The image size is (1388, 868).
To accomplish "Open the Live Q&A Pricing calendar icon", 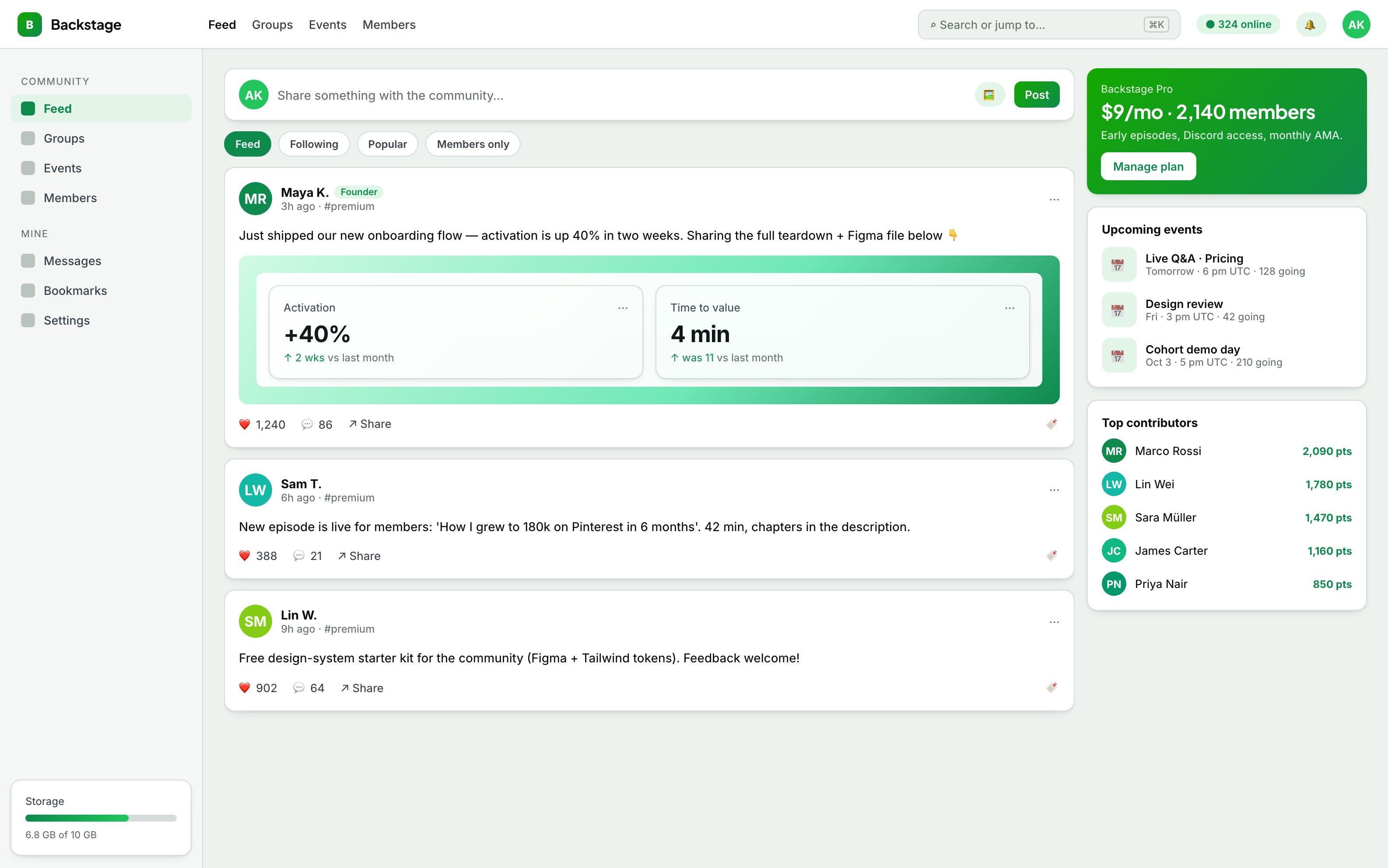I will tap(1118, 265).
